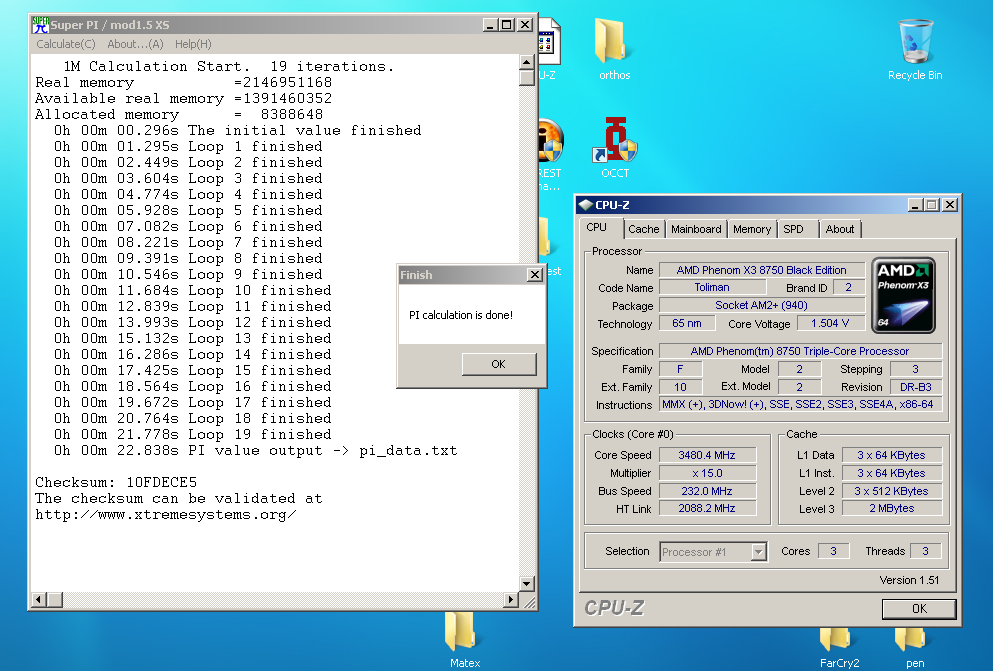Click the Loop 19 finished line

coord(193,434)
